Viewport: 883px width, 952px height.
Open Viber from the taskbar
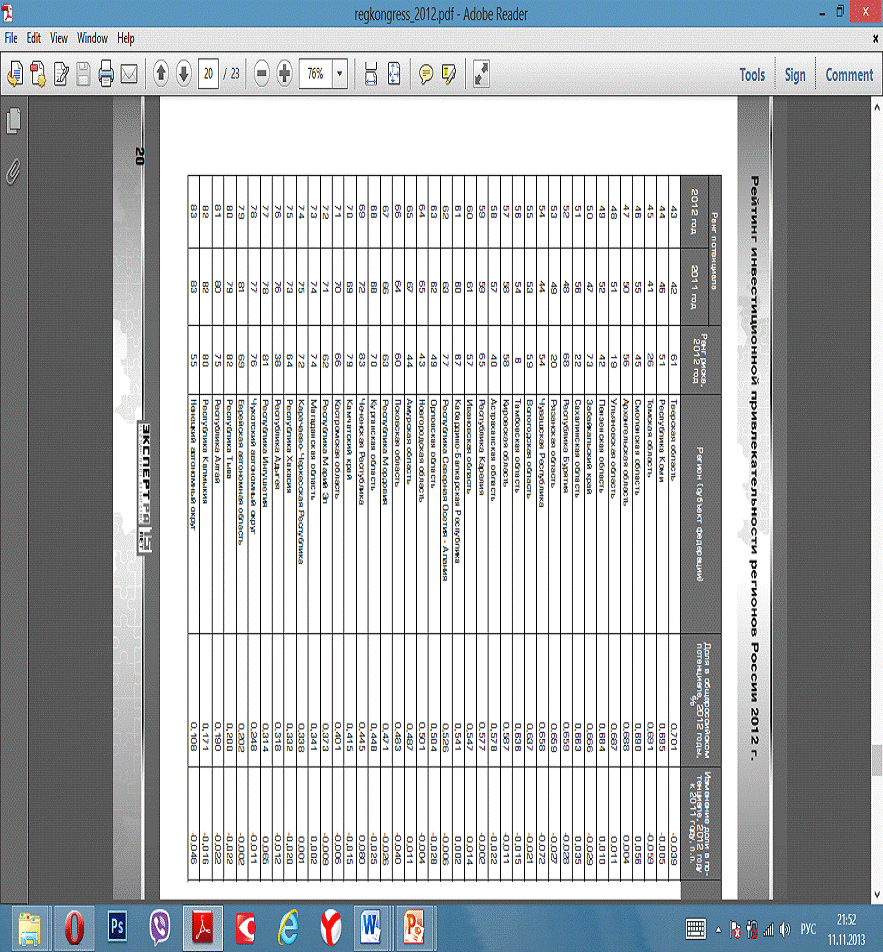(160, 928)
